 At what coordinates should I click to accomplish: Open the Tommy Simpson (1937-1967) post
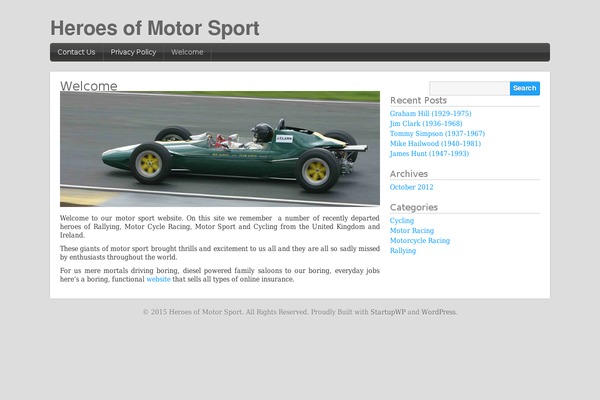437,134
